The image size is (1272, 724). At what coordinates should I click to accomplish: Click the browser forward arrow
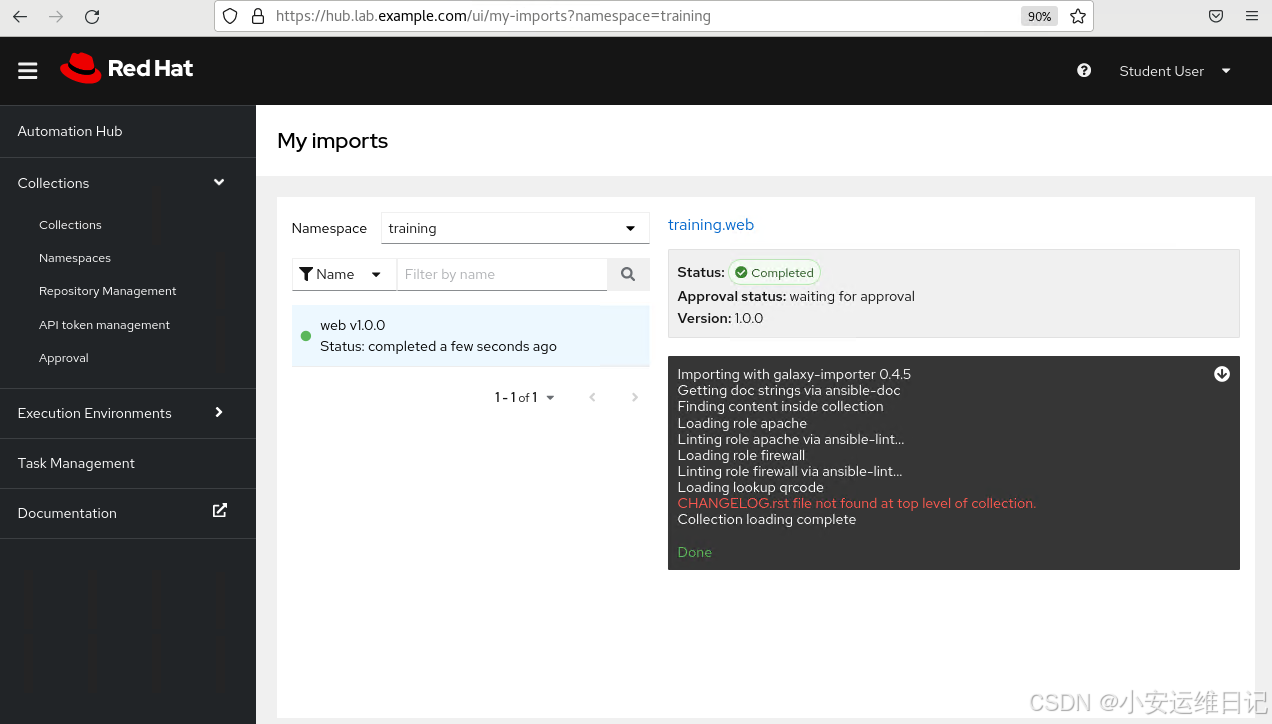56,16
